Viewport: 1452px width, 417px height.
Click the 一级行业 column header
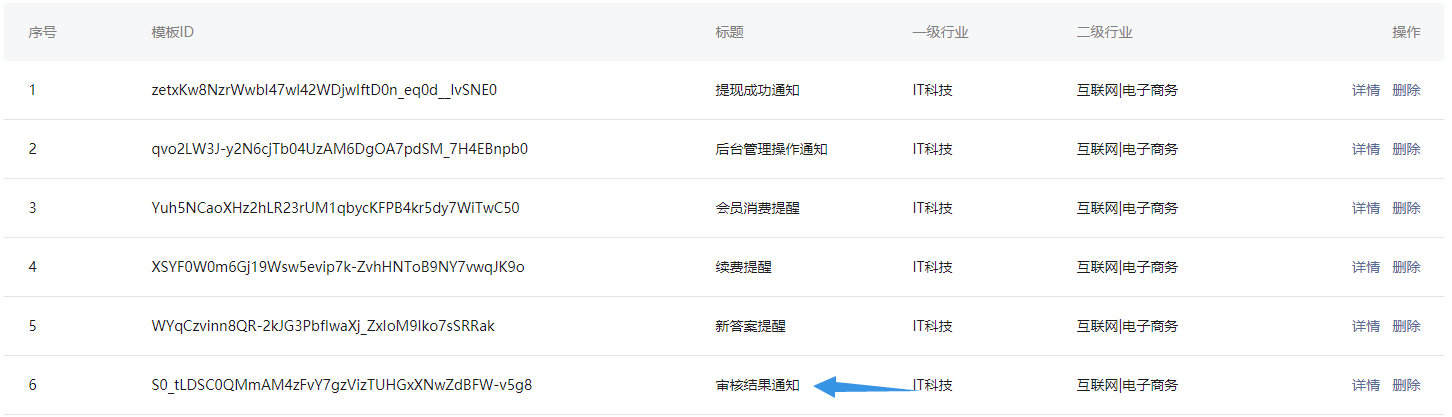pyautogui.click(x=939, y=32)
